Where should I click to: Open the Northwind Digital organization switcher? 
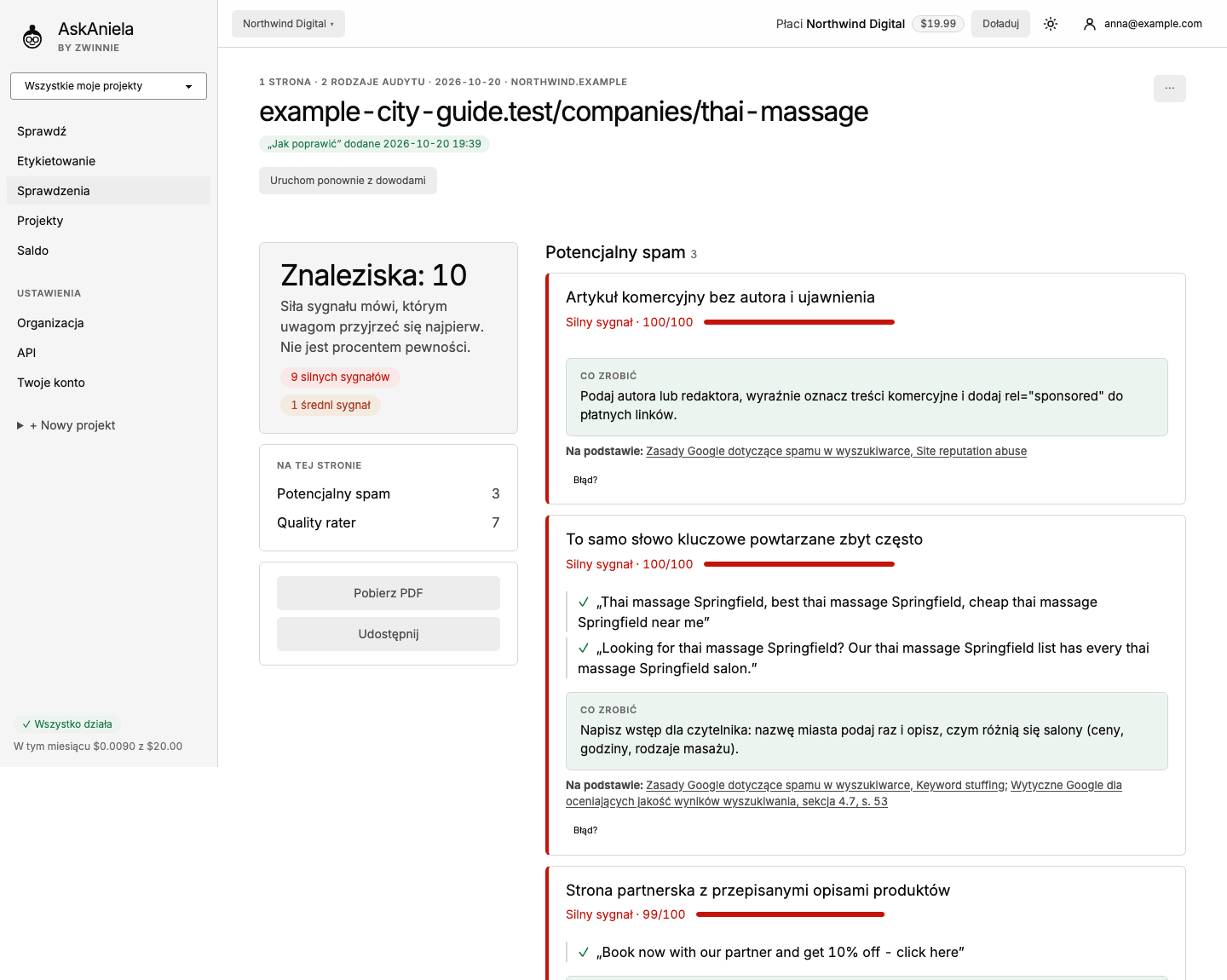point(288,24)
